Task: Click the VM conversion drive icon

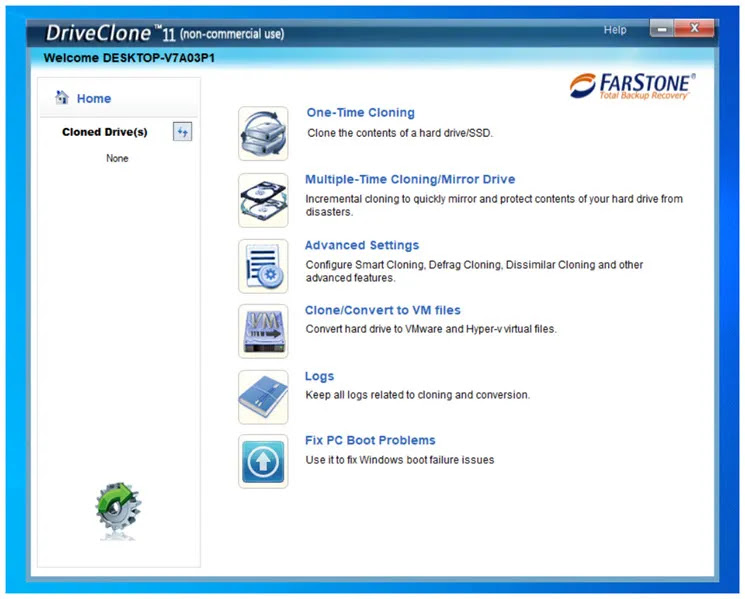Action: 263,331
